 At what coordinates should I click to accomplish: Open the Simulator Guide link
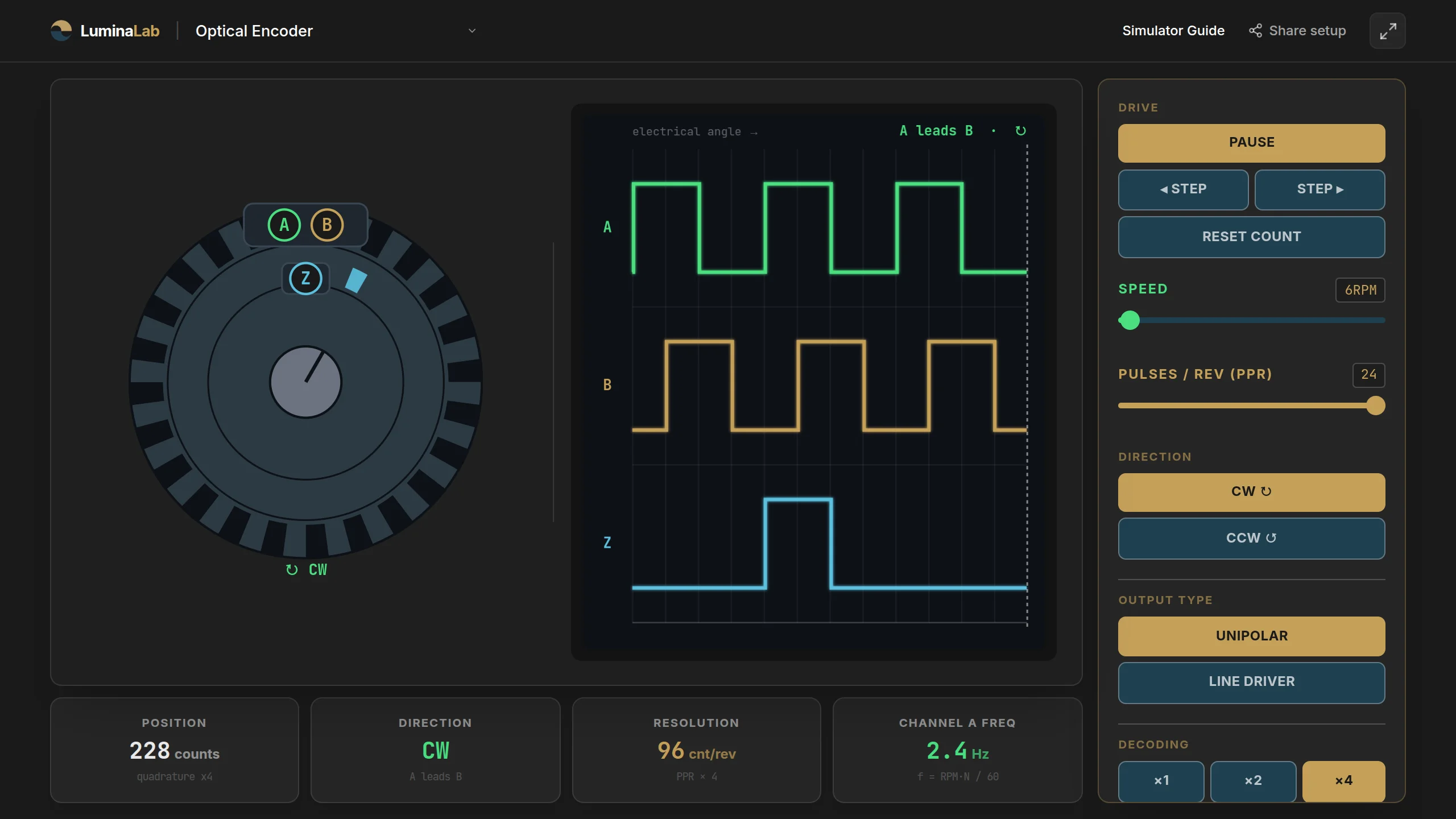[x=1173, y=31]
